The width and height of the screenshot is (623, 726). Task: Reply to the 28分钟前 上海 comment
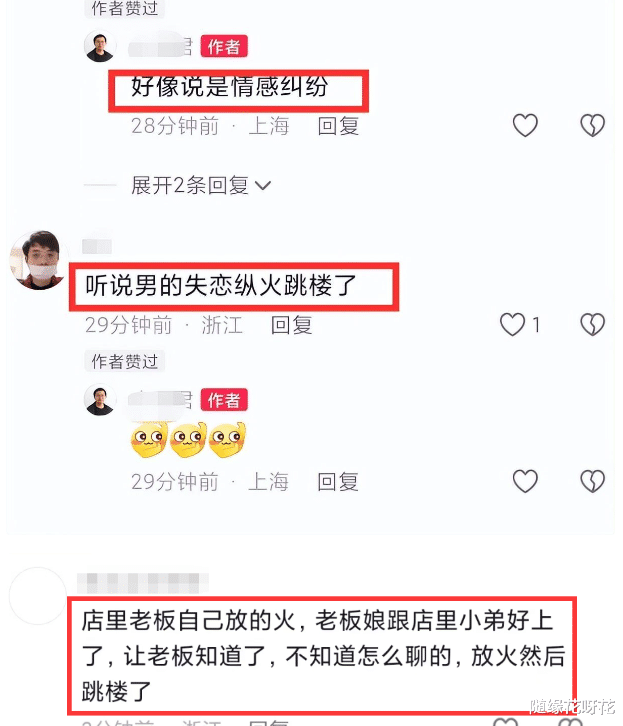pyautogui.click(x=338, y=126)
